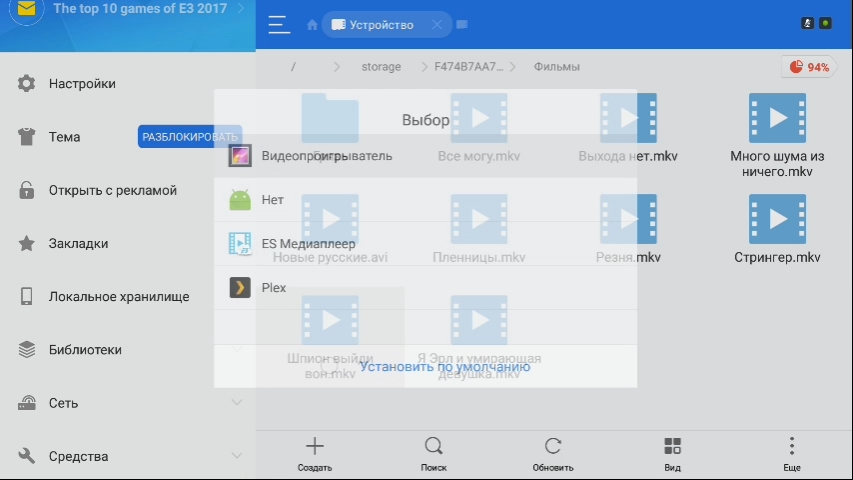The image size is (853, 480).
Task: Choose Видеопроигрыватель from the app list
Action: 326,156
